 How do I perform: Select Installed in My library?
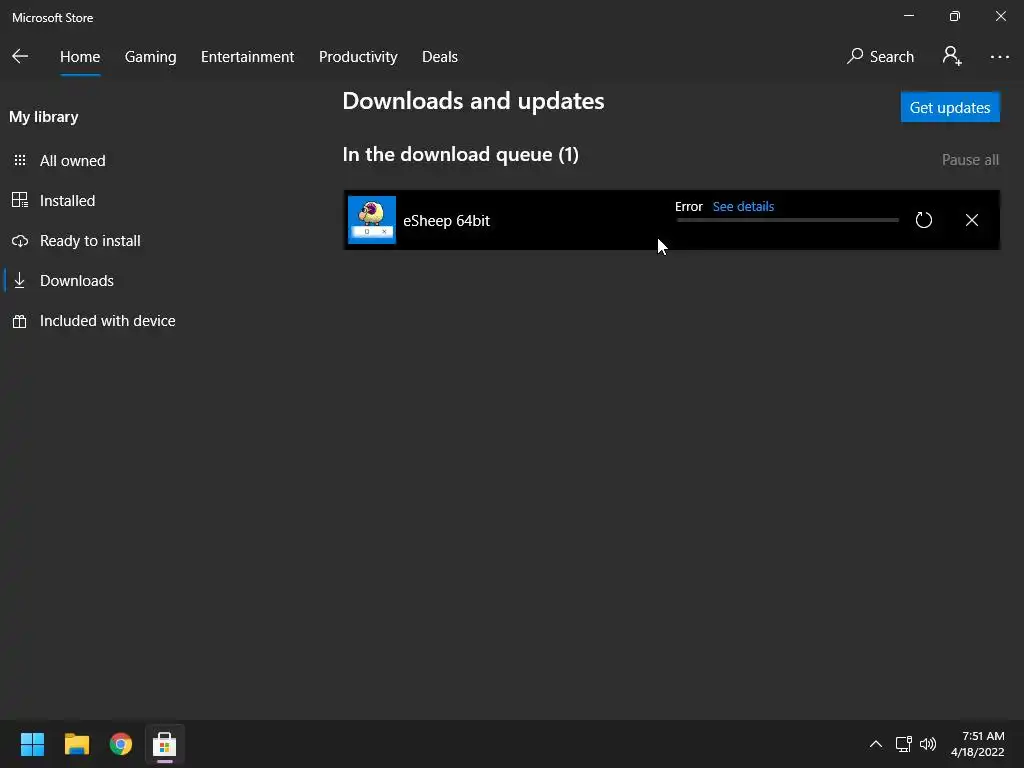[x=67, y=200]
